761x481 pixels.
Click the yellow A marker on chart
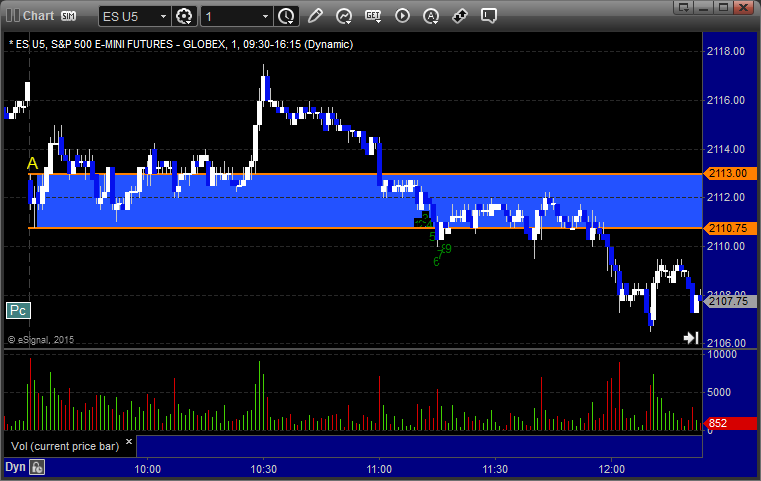tap(33, 163)
